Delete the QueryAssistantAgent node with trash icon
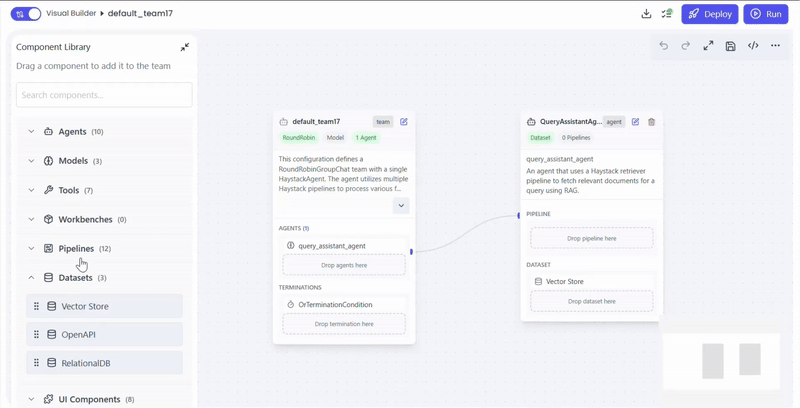 (x=652, y=122)
